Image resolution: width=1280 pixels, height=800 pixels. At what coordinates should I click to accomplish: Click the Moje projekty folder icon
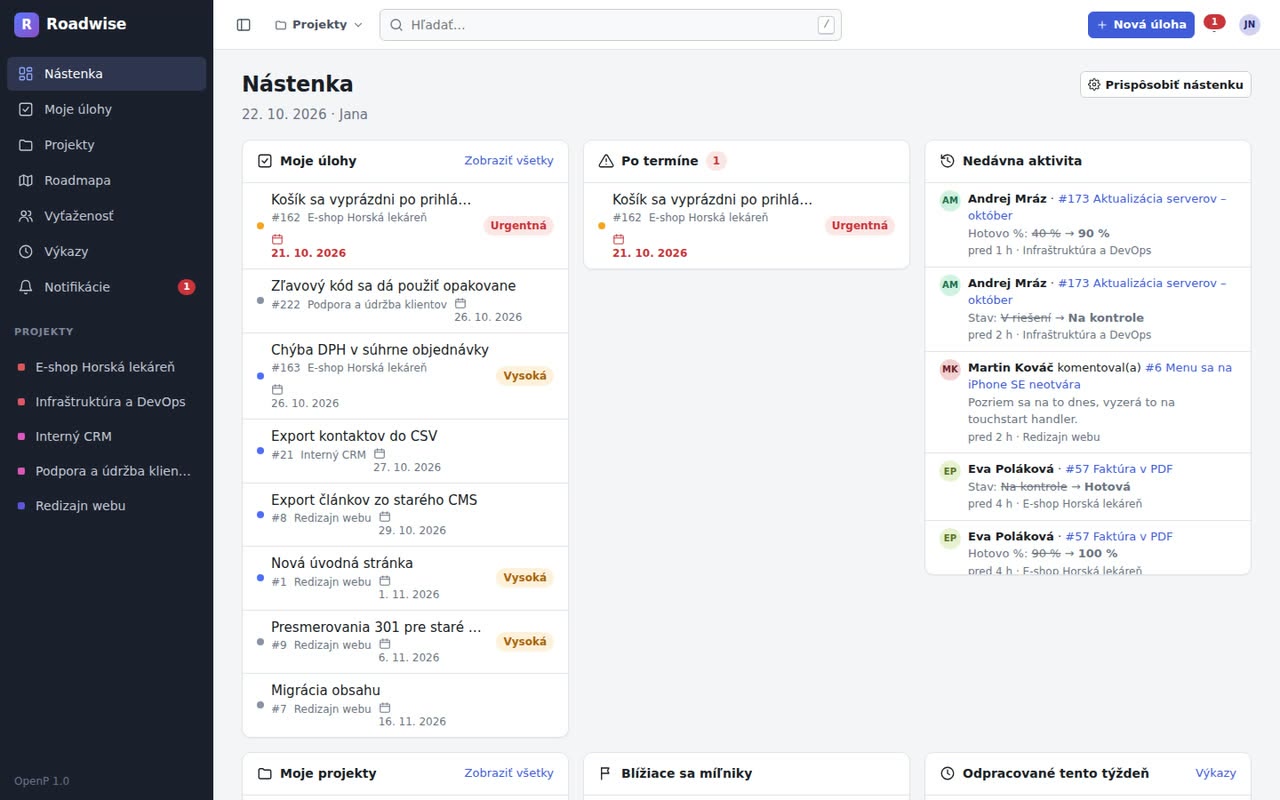(265, 774)
